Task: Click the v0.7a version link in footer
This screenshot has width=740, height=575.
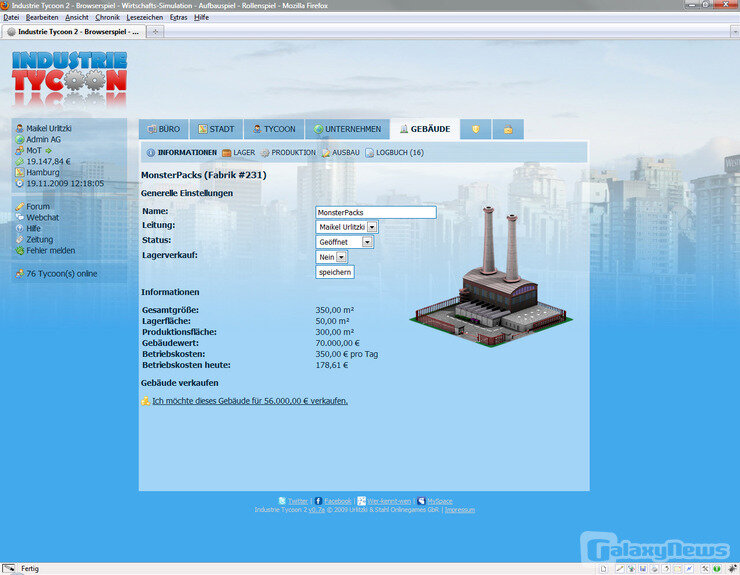Action: point(316,510)
